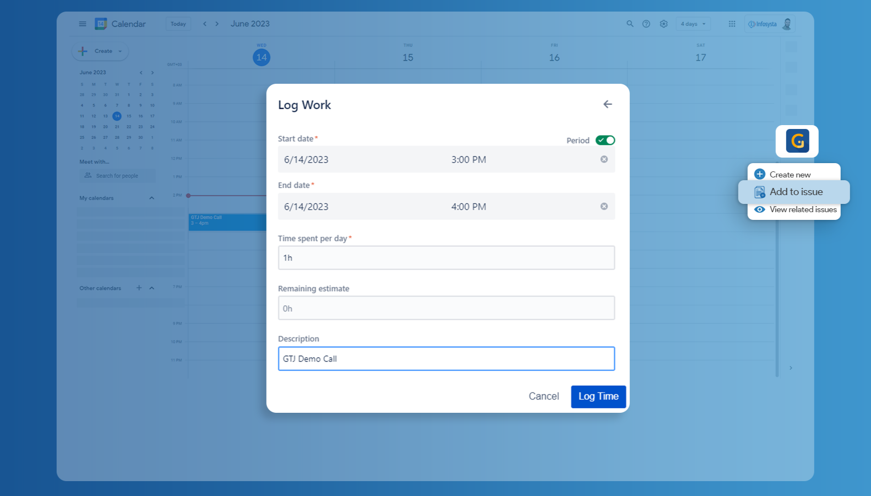
Task: Click the document icon beside Add to issue
Action: [759, 192]
